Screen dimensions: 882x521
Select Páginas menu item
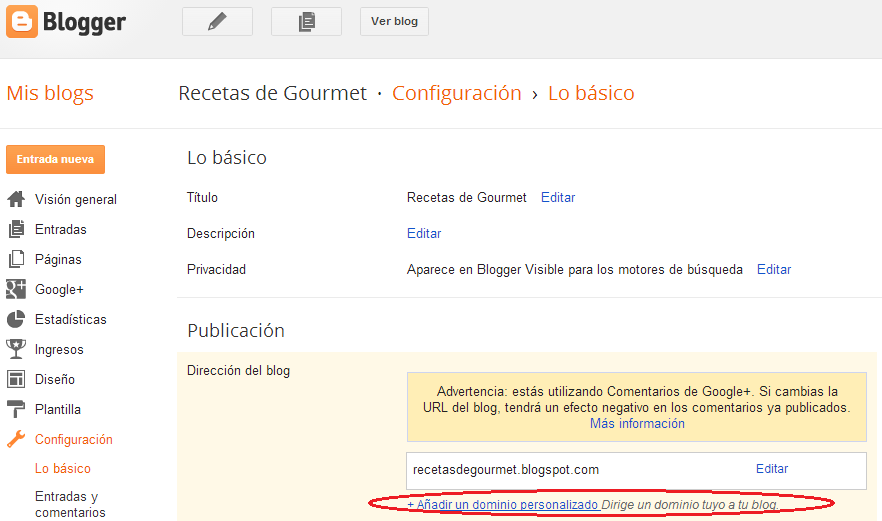point(58,259)
